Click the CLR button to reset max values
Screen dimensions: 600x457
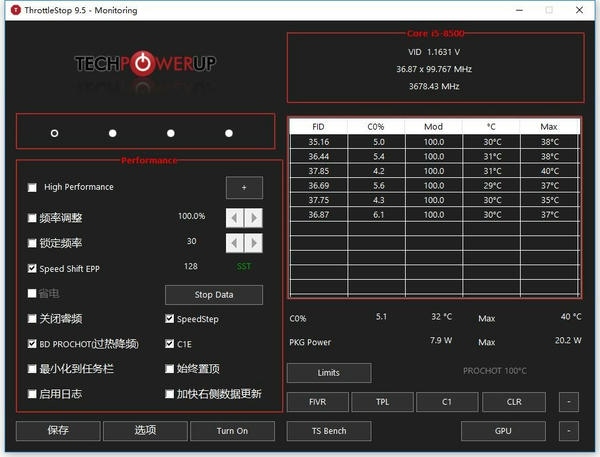coord(514,402)
